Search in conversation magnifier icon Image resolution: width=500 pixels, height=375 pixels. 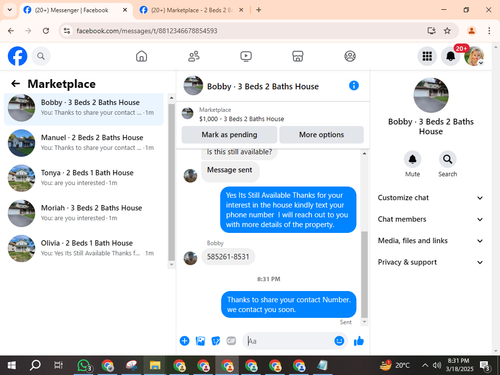click(447, 159)
